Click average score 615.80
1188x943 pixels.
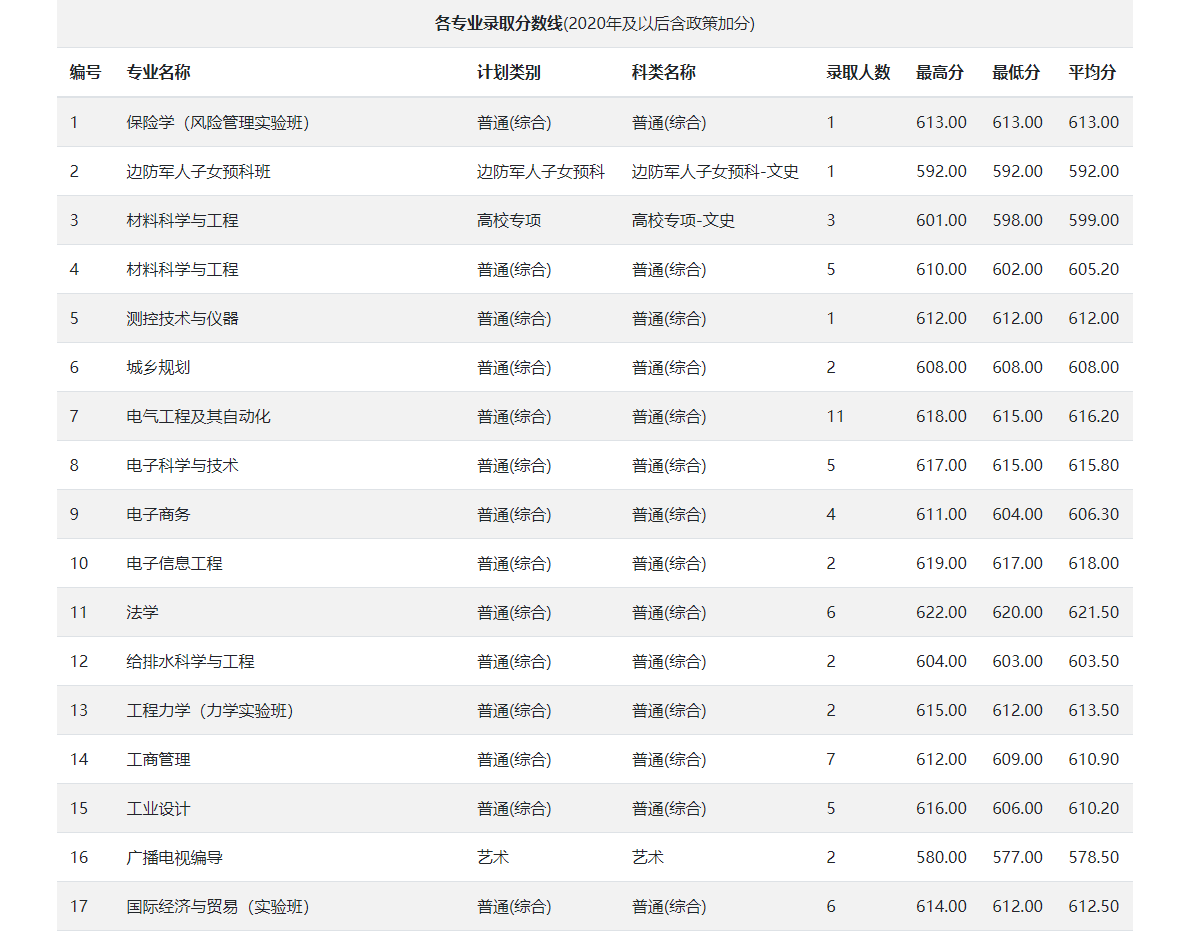pos(1093,466)
